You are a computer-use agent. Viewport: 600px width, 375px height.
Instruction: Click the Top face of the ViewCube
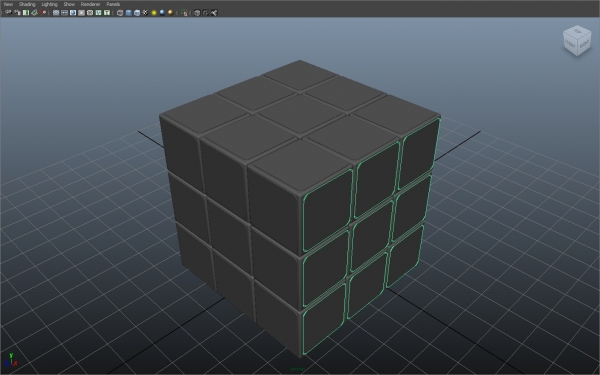(577, 32)
